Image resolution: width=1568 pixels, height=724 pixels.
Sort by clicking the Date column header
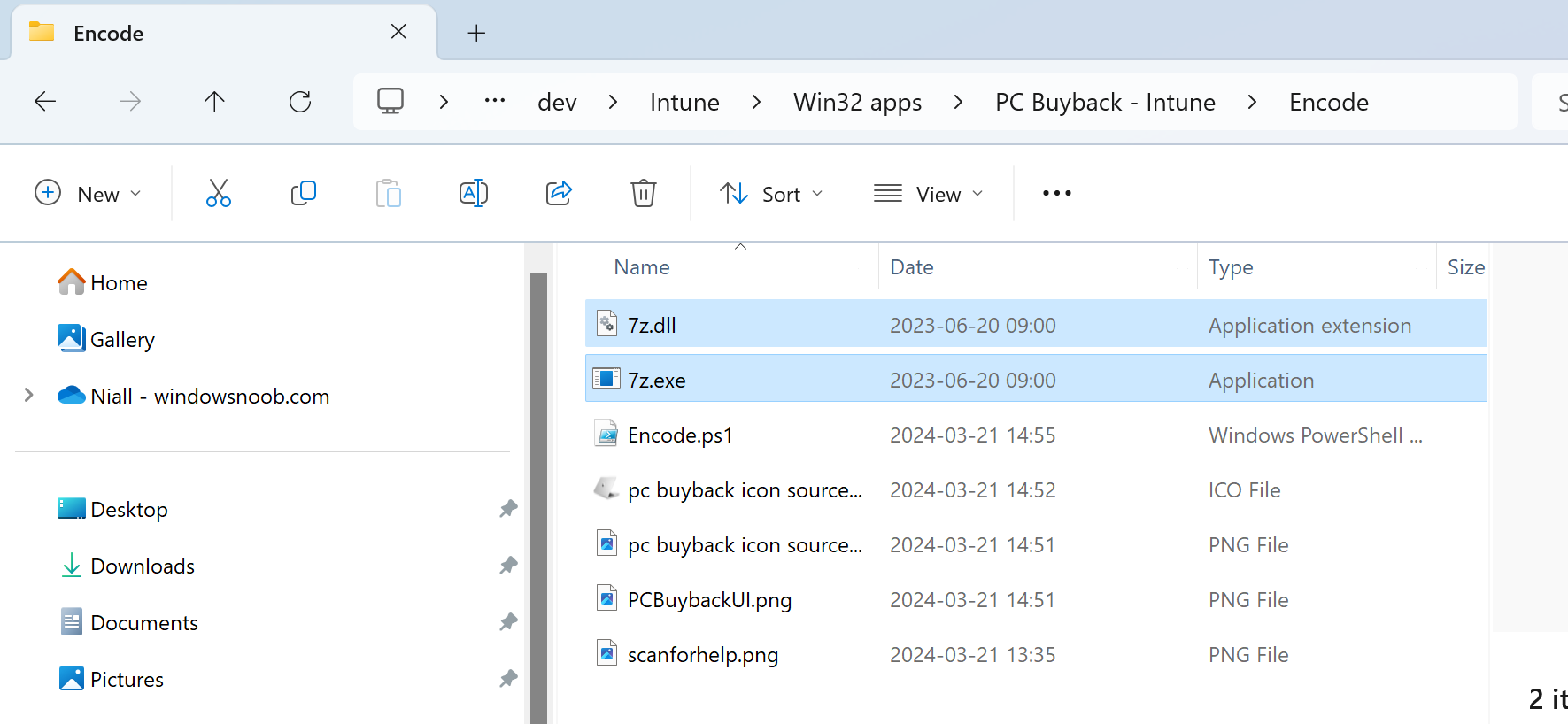[x=912, y=267]
